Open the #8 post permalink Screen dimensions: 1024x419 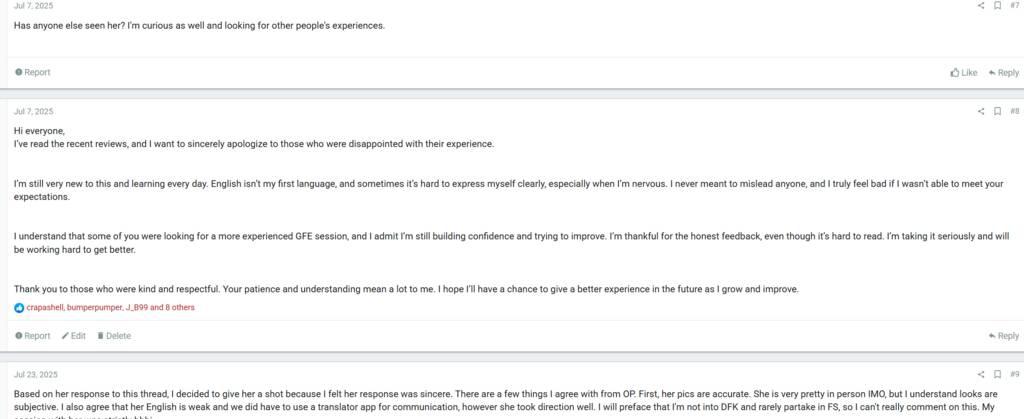coord(1014,111)
